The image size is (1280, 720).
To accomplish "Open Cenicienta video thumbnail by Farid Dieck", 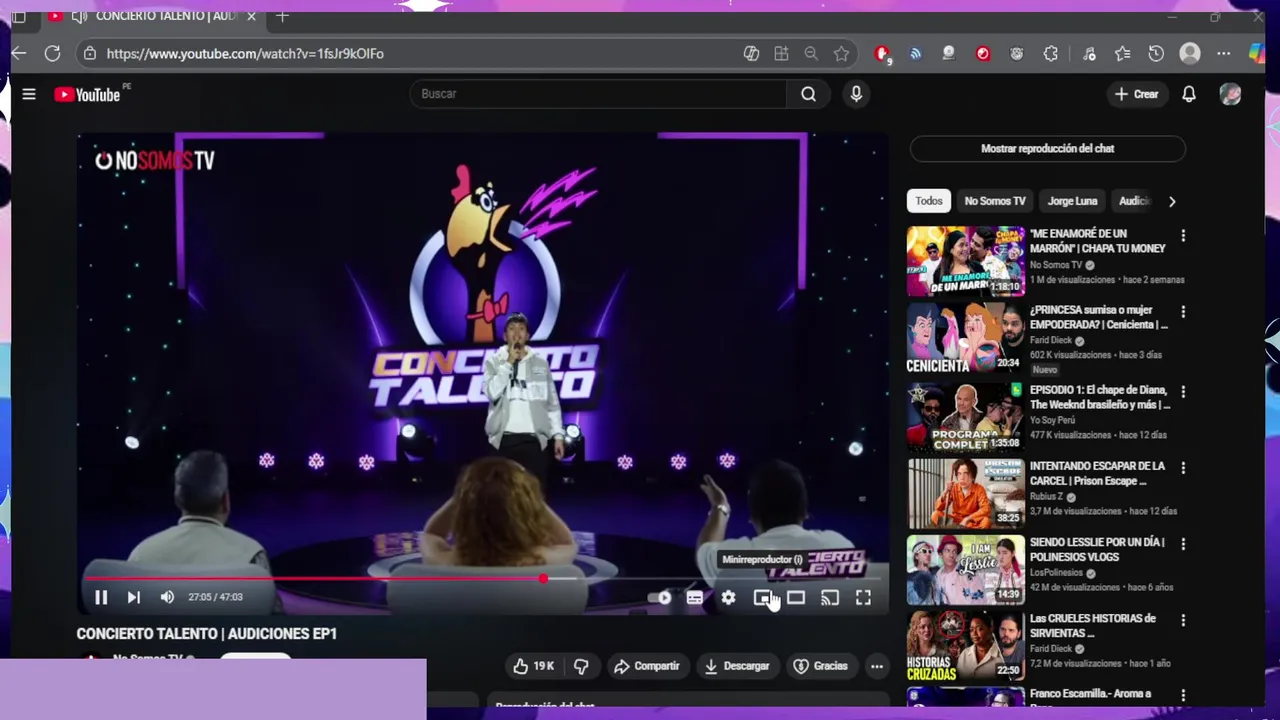I will pyautogui.click(x=966, y=338).
